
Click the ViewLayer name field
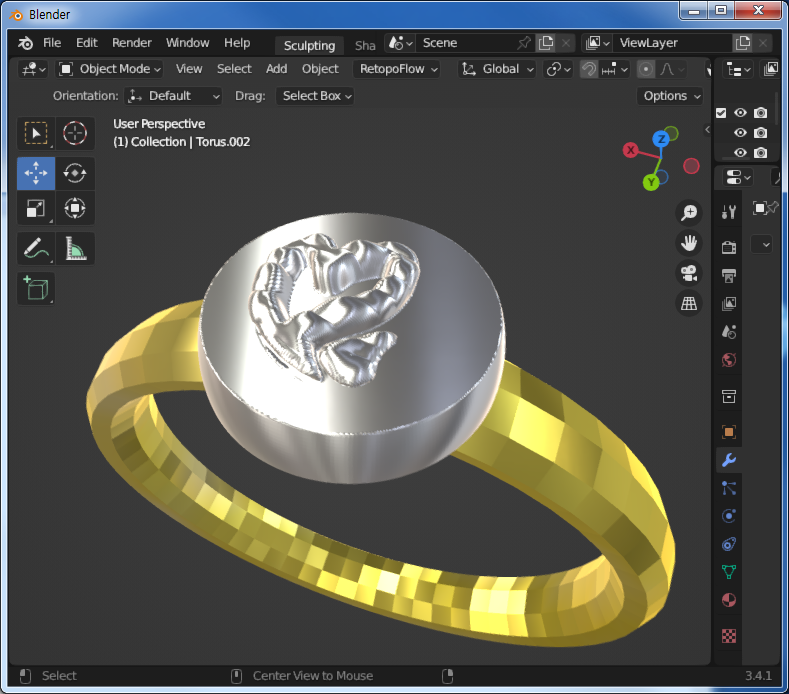coord(672,43)
